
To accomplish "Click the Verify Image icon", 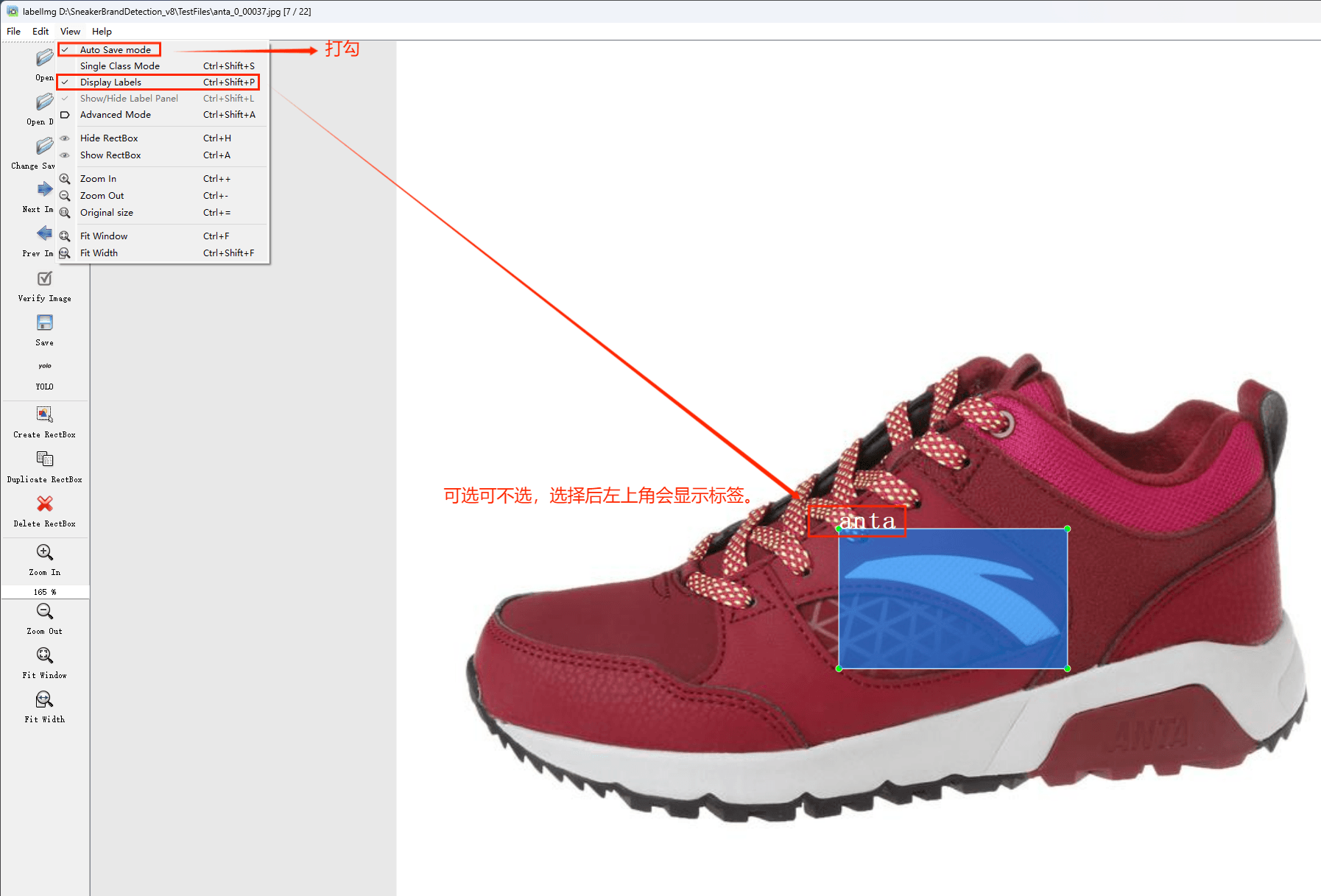I will [x=45, y=279].
